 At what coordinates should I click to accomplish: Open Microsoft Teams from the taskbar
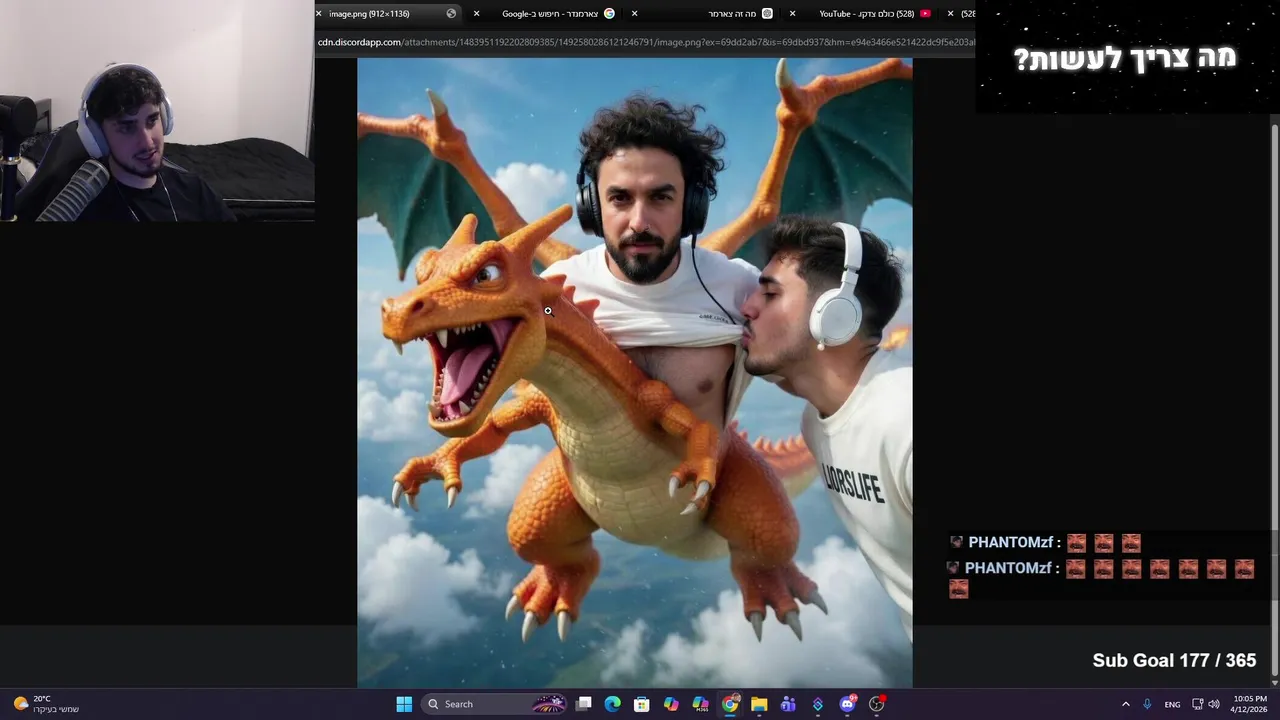[788, 704]
